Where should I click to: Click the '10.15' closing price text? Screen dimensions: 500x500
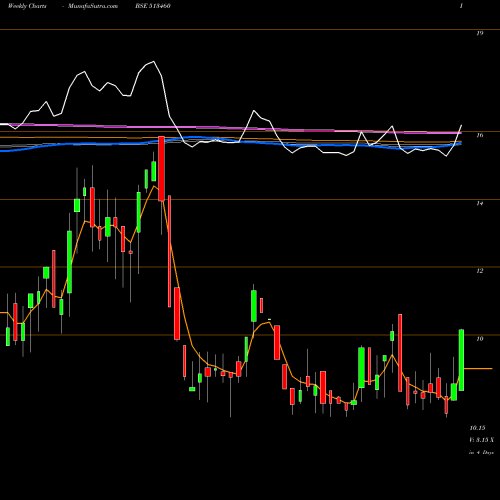[477, 428]
